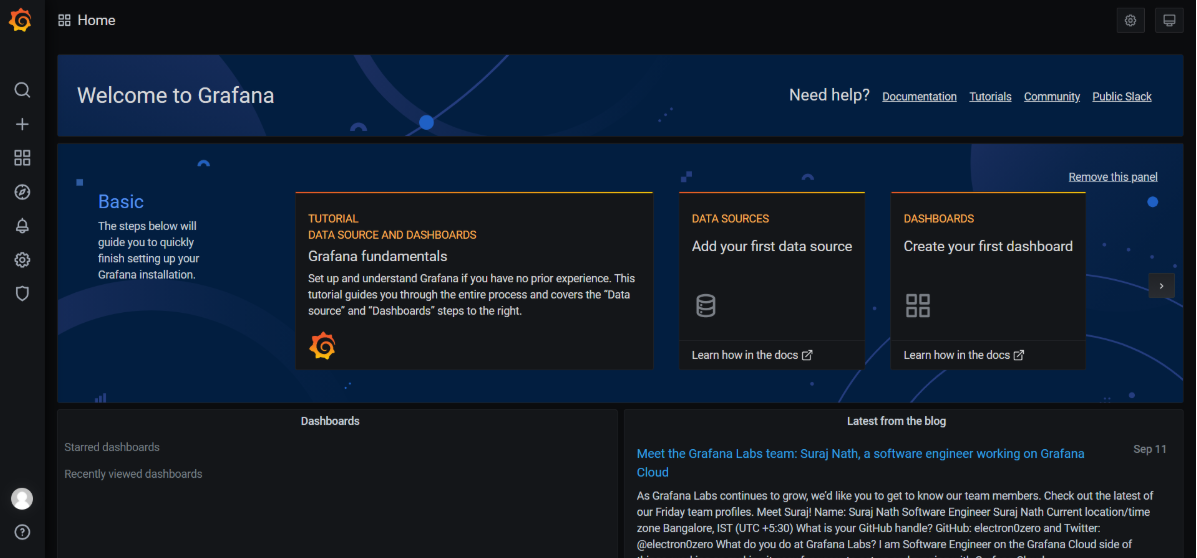
Task: Click the Basic heading
Action: (x=121, y=202)
